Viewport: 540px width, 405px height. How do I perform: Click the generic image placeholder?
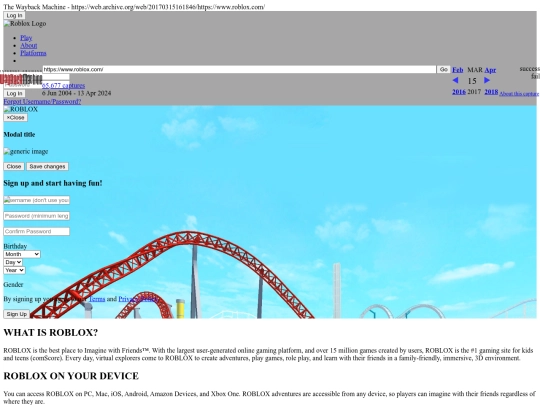[x=26, y=152]
